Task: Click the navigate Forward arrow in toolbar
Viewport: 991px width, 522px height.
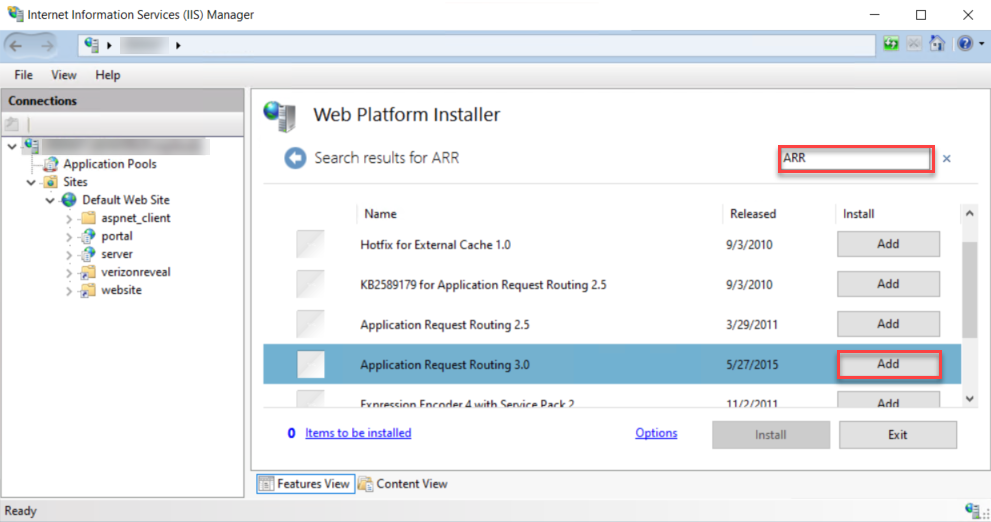Action: (x=47, y=46)
